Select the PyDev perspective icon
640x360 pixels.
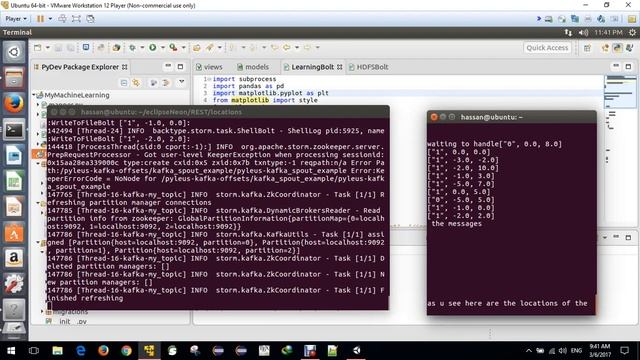pyautogui.click(x=618, y=48)
